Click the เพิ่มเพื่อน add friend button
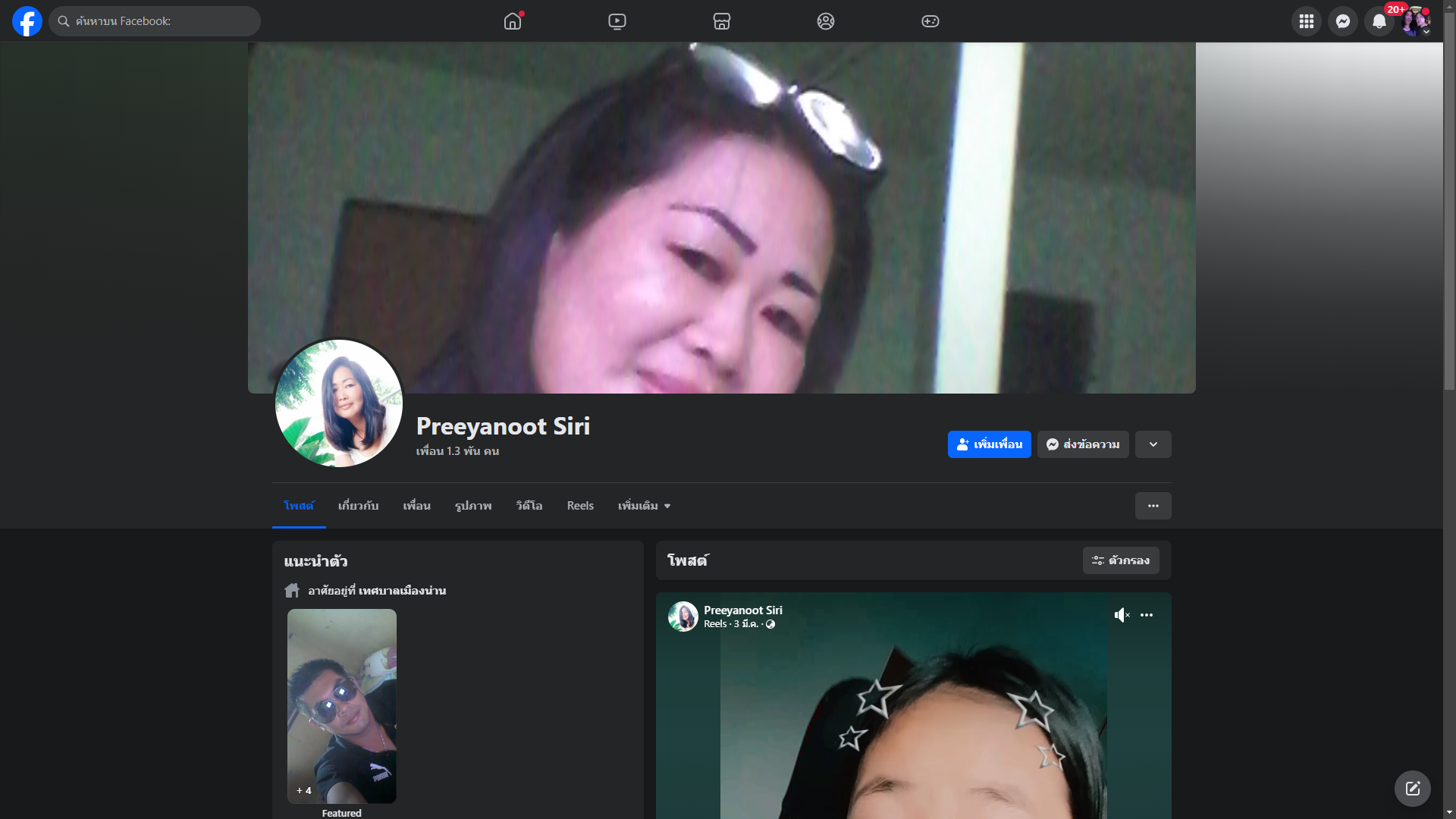 click(x=989, y=444)
